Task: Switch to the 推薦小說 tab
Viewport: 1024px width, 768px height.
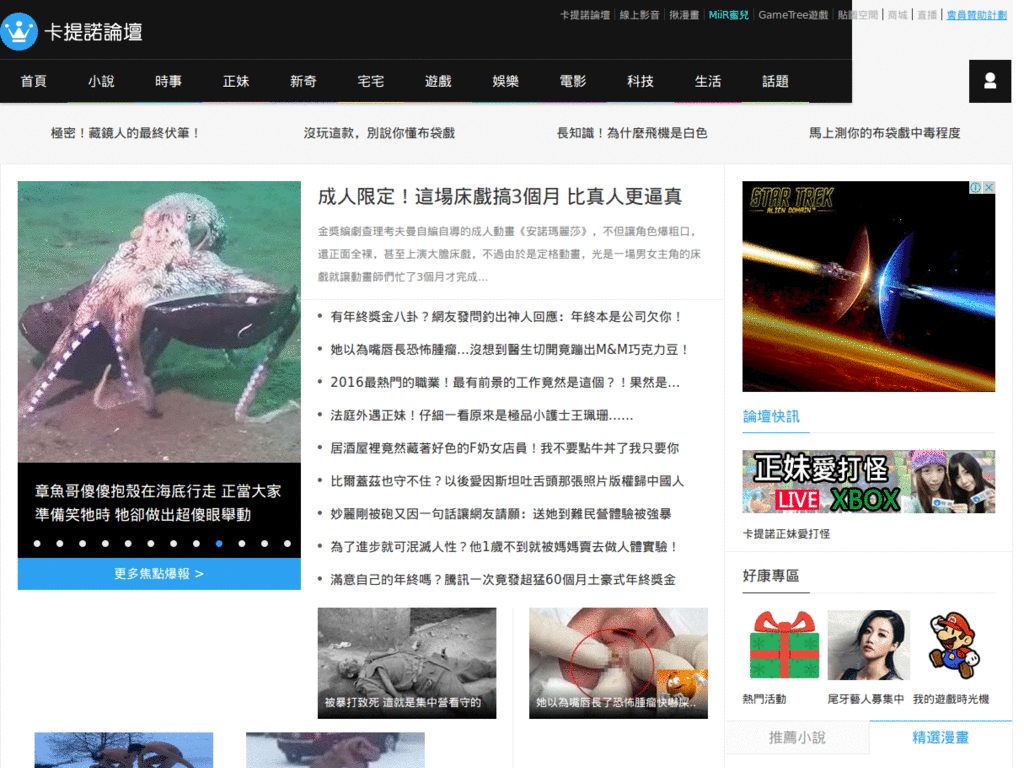Action: tap(797, 738)
